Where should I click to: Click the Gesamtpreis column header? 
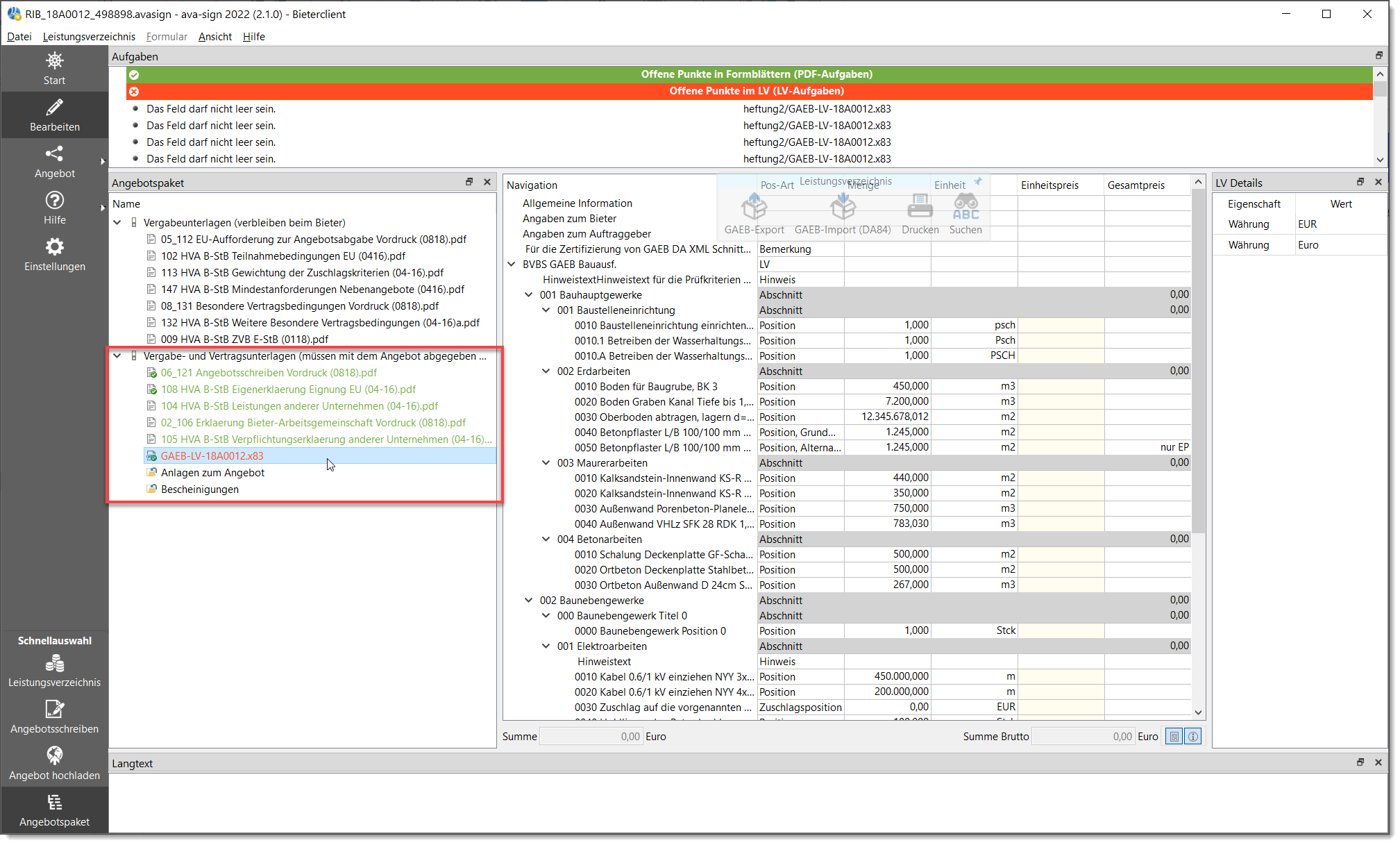tap(1146, 185)
